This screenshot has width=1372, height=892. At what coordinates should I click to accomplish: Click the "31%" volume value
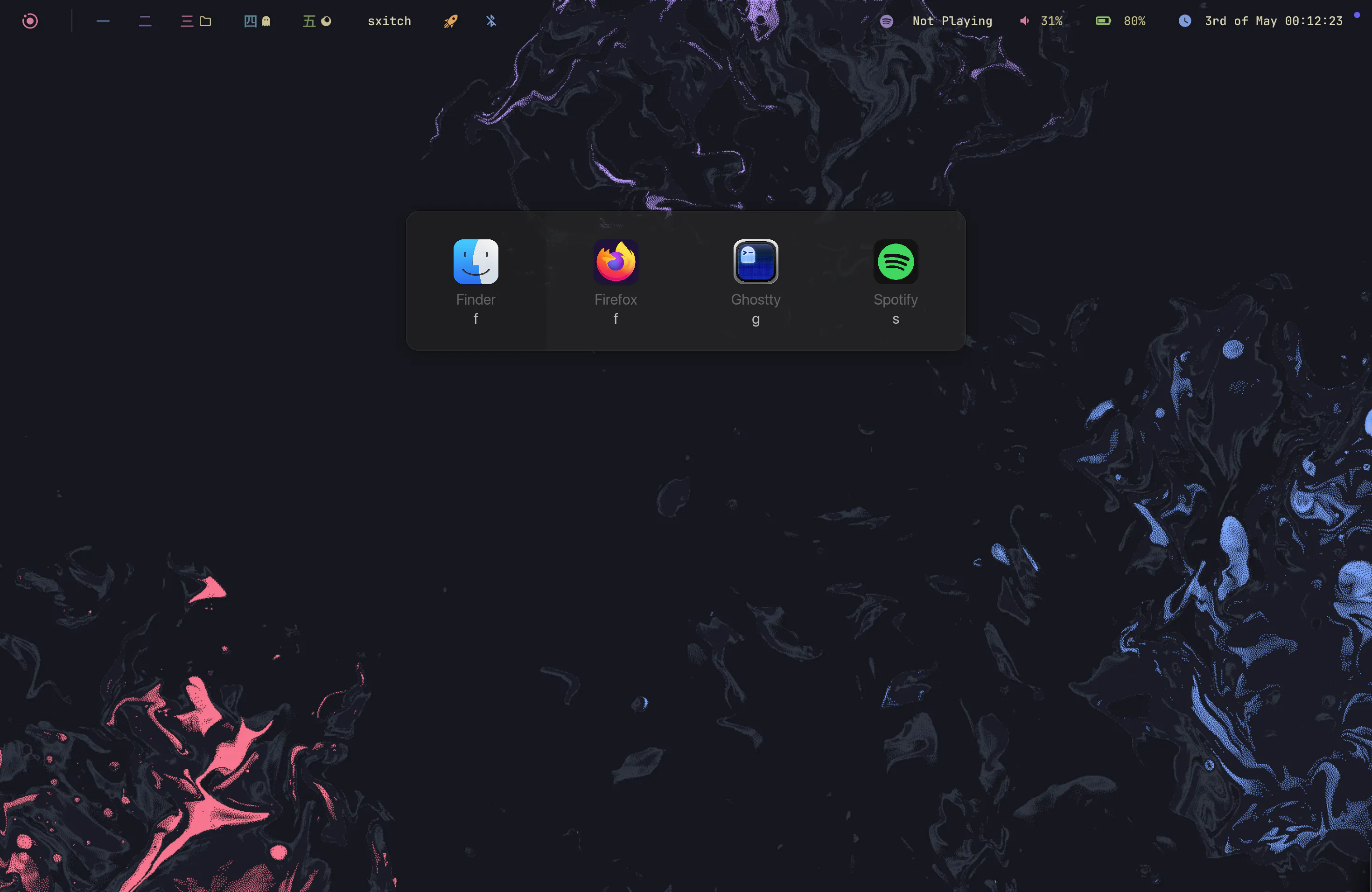pos(1051,21)
